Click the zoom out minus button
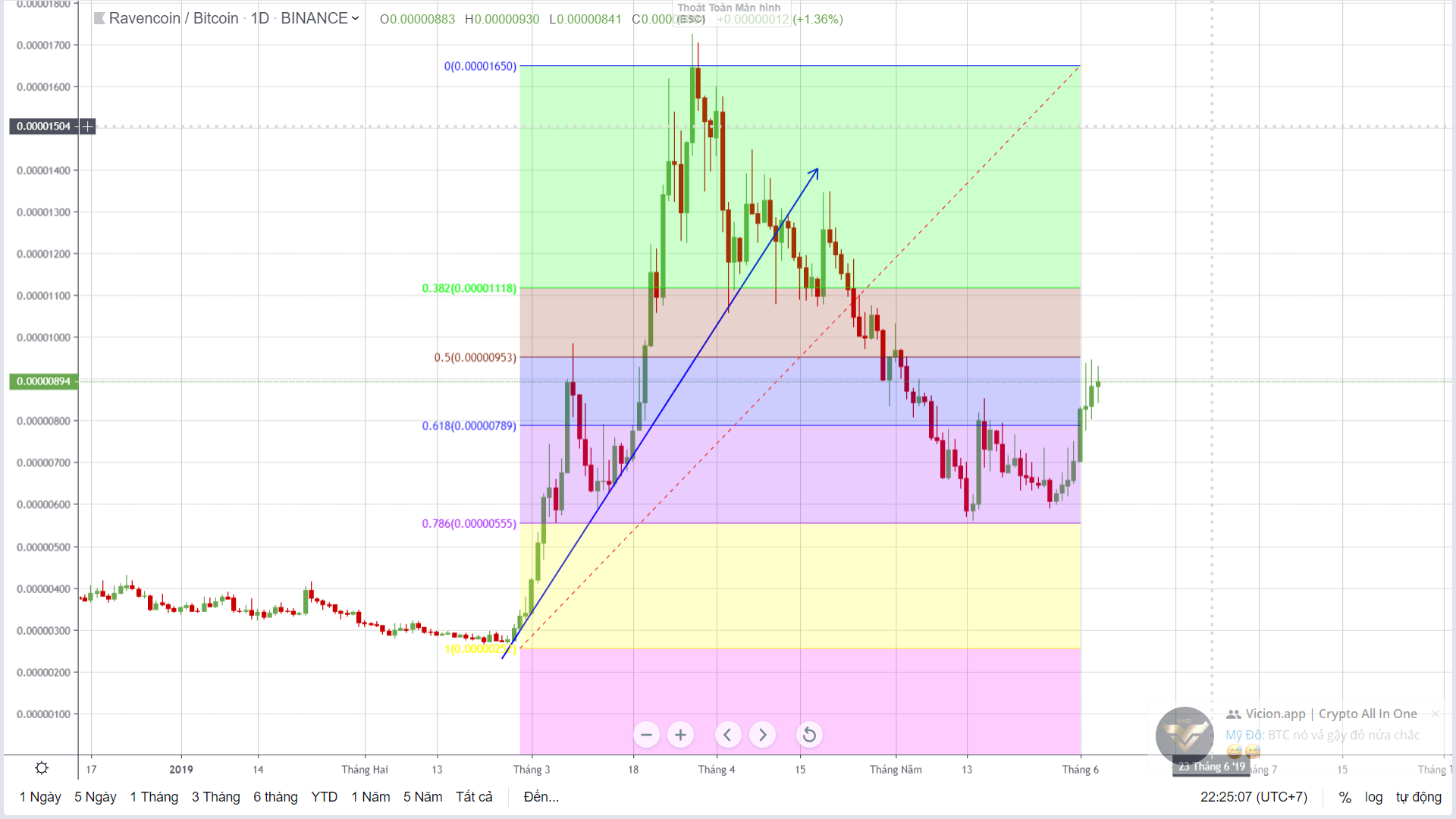Screen dimensions: 1456x819 click(x=646, y=735)
